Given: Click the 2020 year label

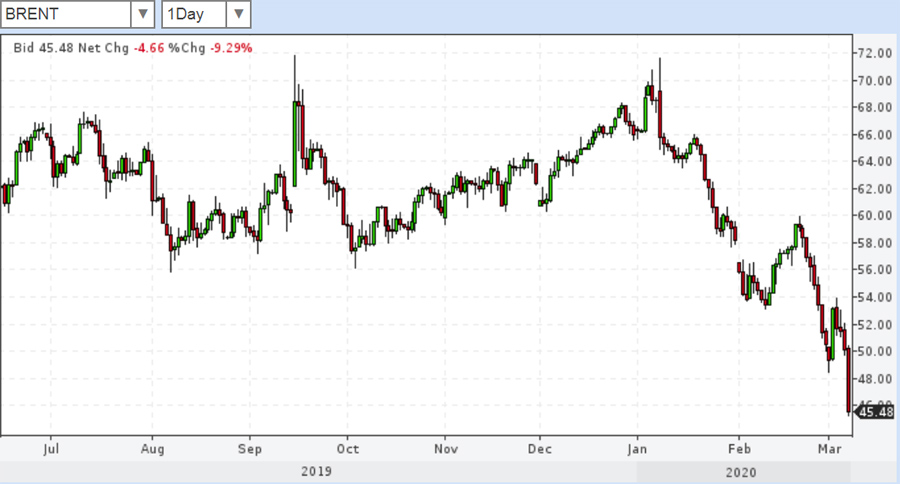Looking at the screenshot, I should click(x=741, y=473).
